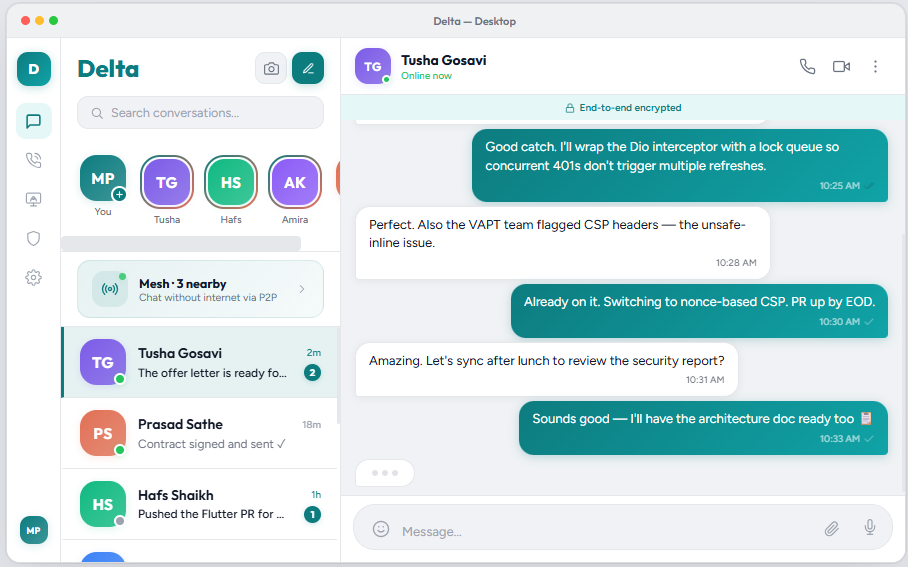Click the Message input field
908x567 pixels.
(606, 531)
